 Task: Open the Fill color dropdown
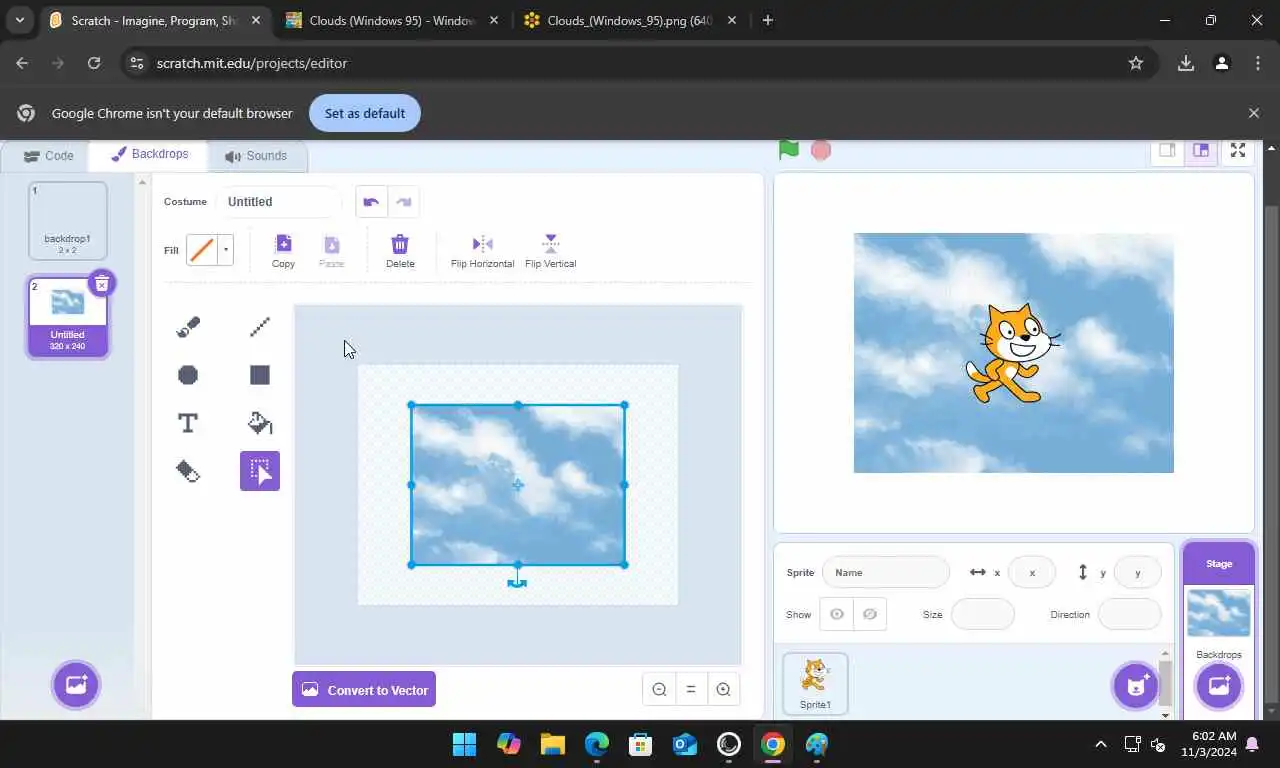[210, 250]
